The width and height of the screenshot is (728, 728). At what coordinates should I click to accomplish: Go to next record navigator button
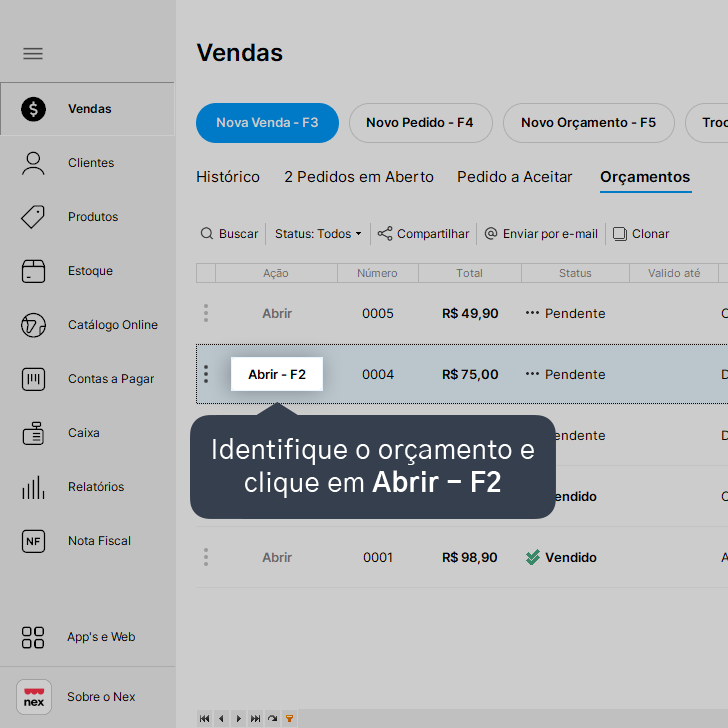pos(239,719)
